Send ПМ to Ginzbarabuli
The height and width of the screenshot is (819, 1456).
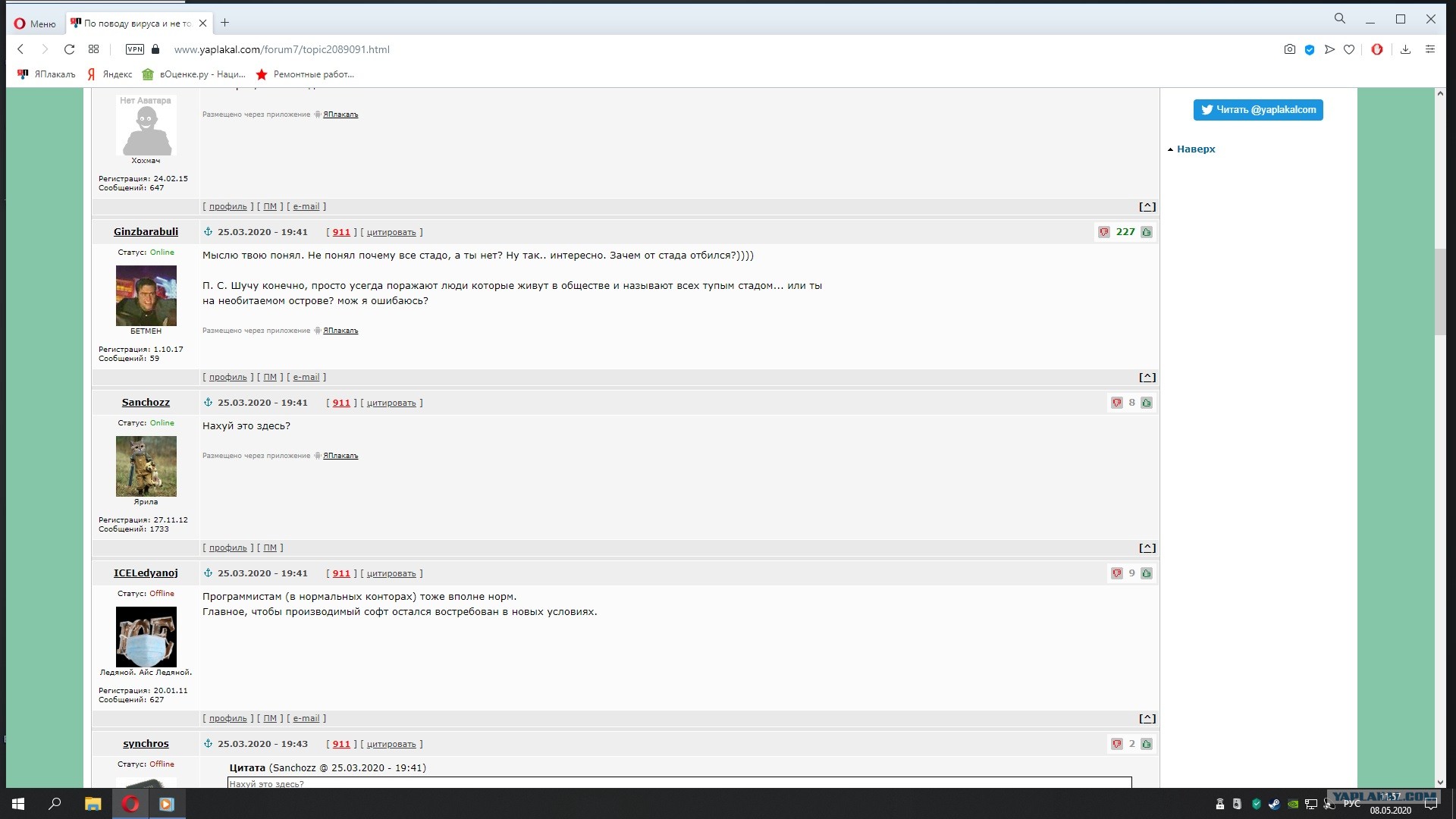(x=270, y=377)
